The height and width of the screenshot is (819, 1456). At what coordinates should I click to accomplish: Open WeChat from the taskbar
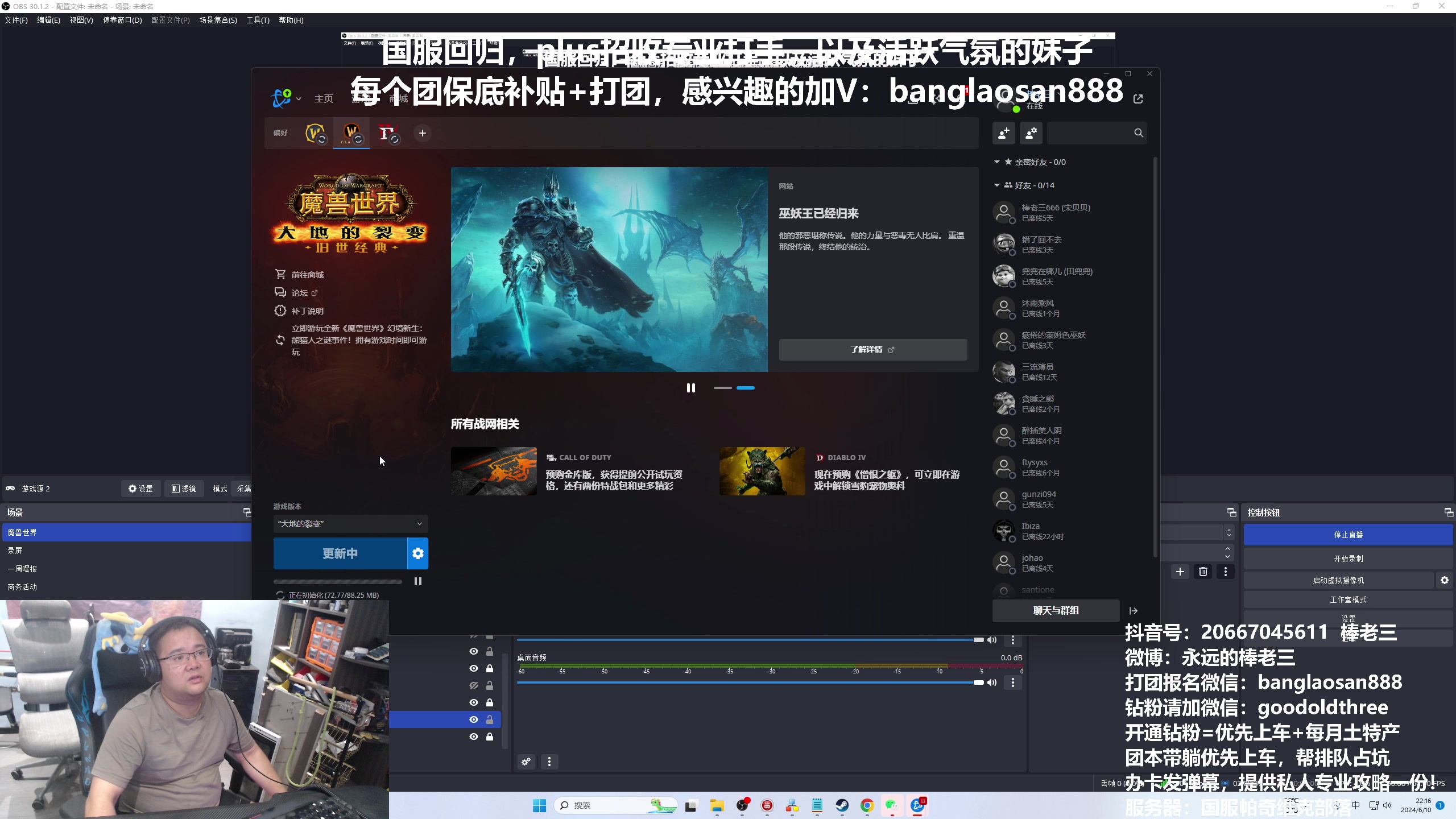click(x=892, y=805)
